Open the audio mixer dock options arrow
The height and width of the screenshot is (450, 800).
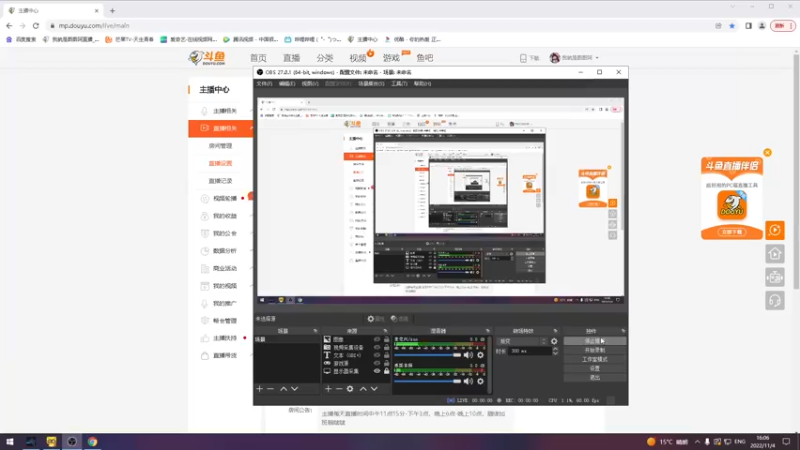tap(488, 331)
